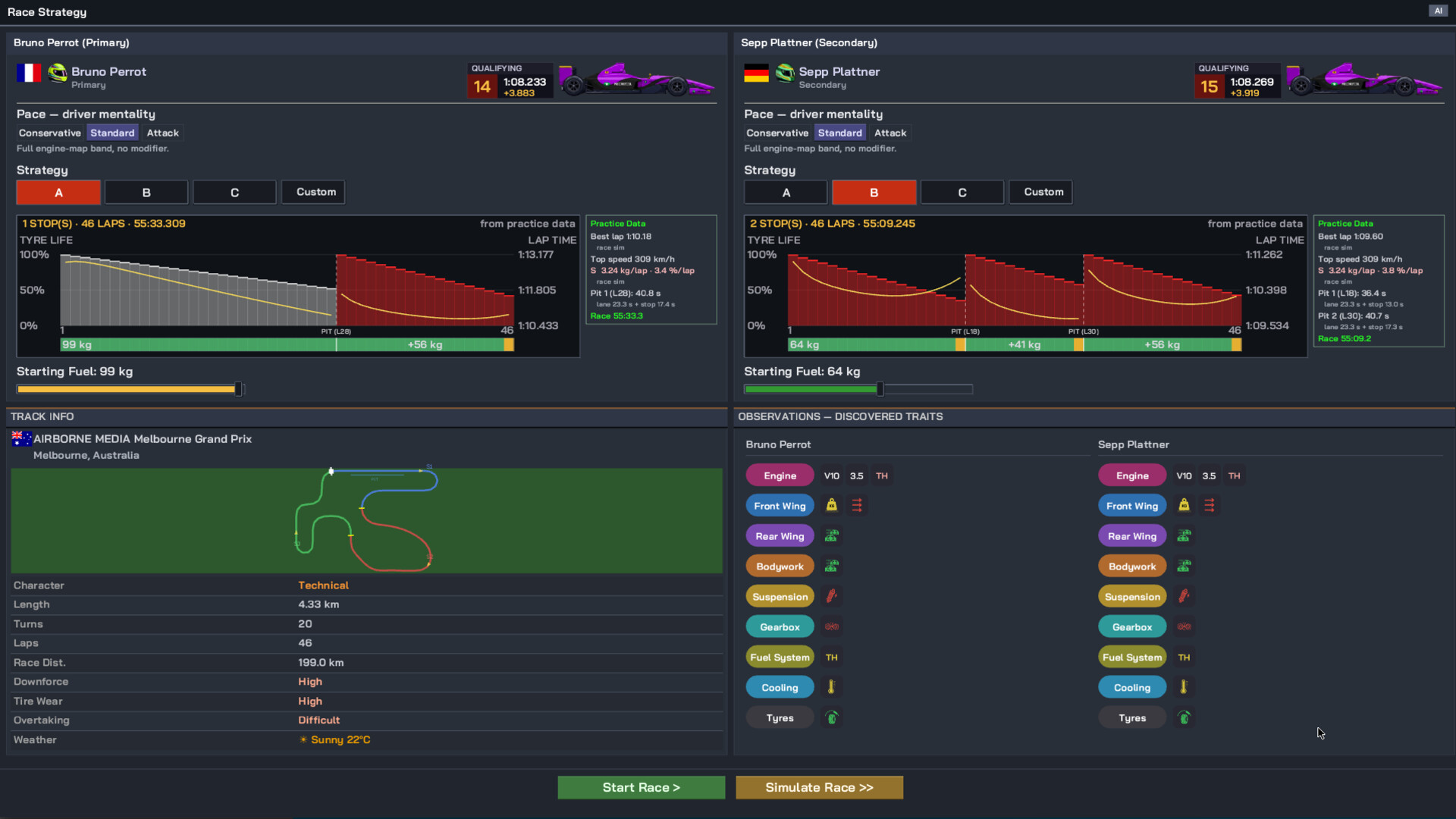Set Bruno Perrot's pace to Conservative
The image size is (1456, 819).
[x=50, y=133]
